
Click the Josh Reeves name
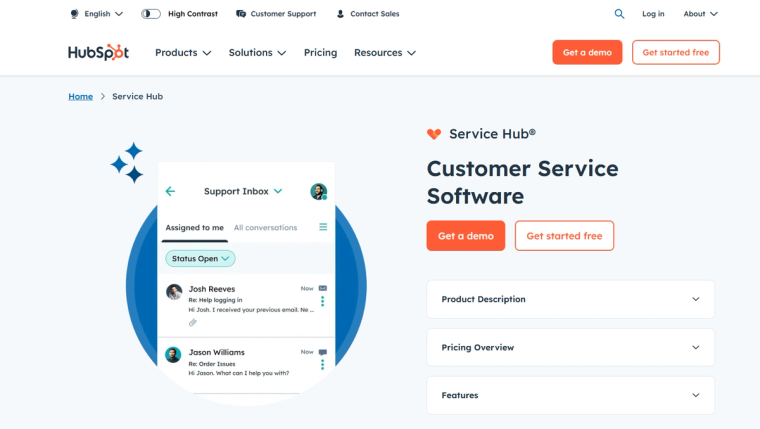212,289
